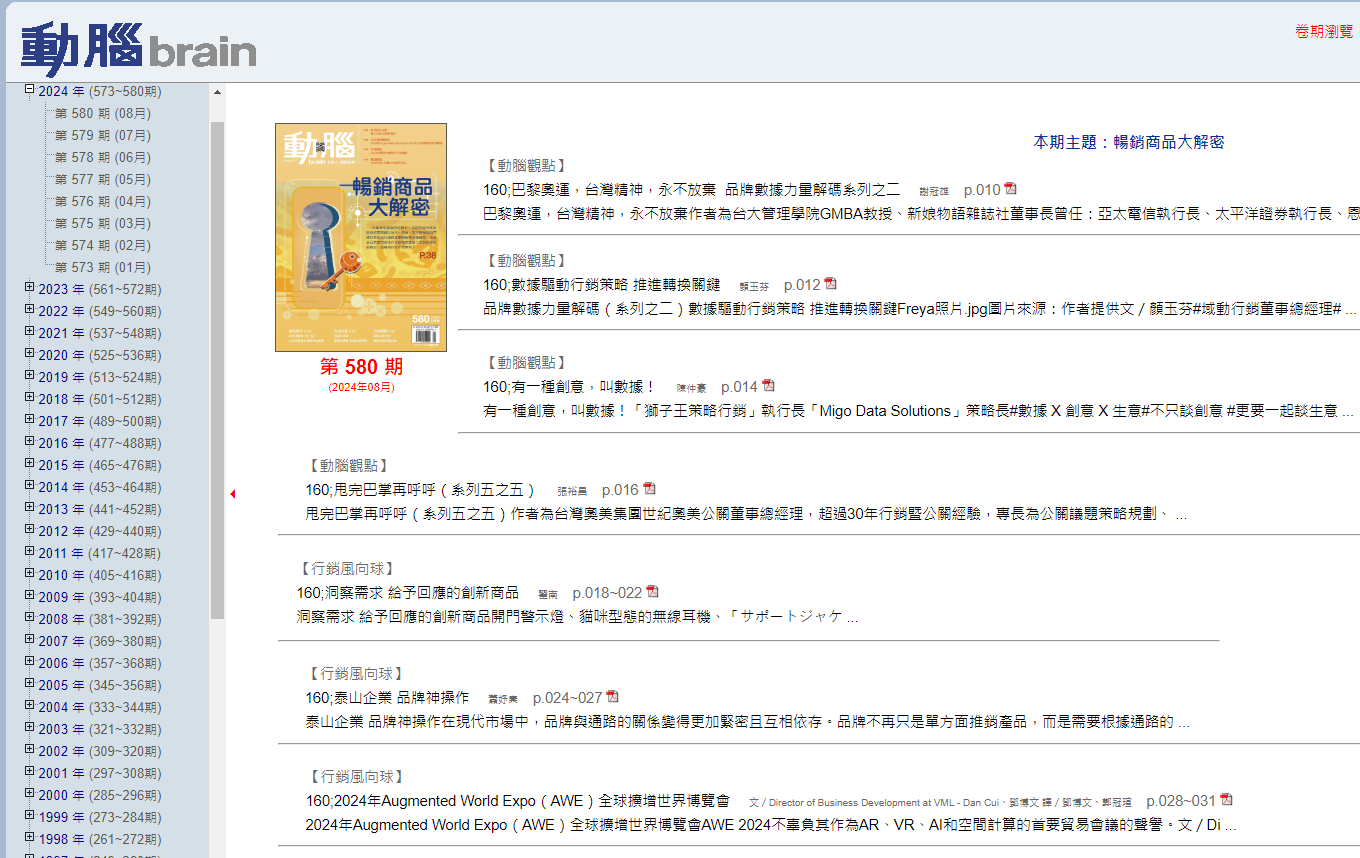The width and height of the screenshot is (1360, 858).
Task: Expand the 2023 年 (561~572期) node
Action: (30, 288)
